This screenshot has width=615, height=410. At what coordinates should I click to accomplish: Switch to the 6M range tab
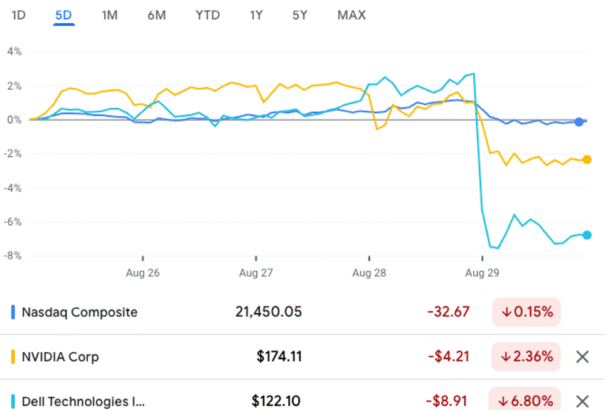pyautogui.click(x=157, y=15)
